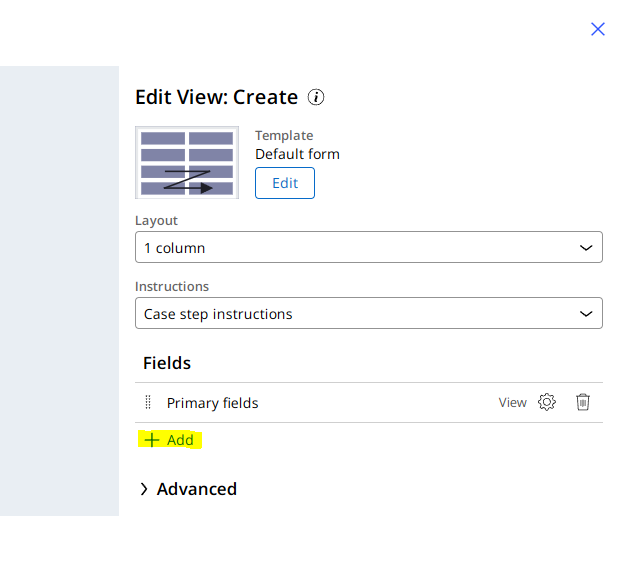Image resolution: width=637 pixels, height=575 pixels.
Task: Click the chevron arrow in the Instructions dropdown
Action: pyautogui.click(x=586, y=313)
